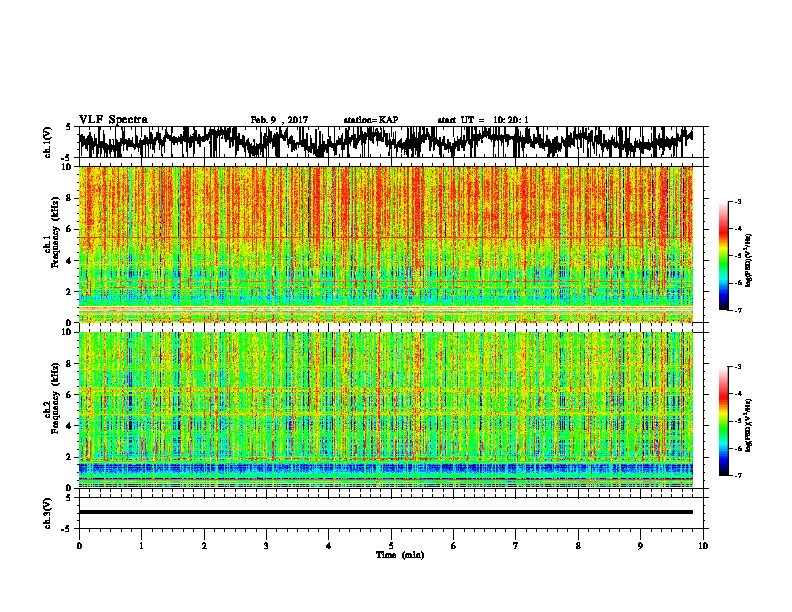Image resolution: width=792 pixels, height=612 pixels.
Task: Click time axis tick label '10'
Action: (703, 546)
